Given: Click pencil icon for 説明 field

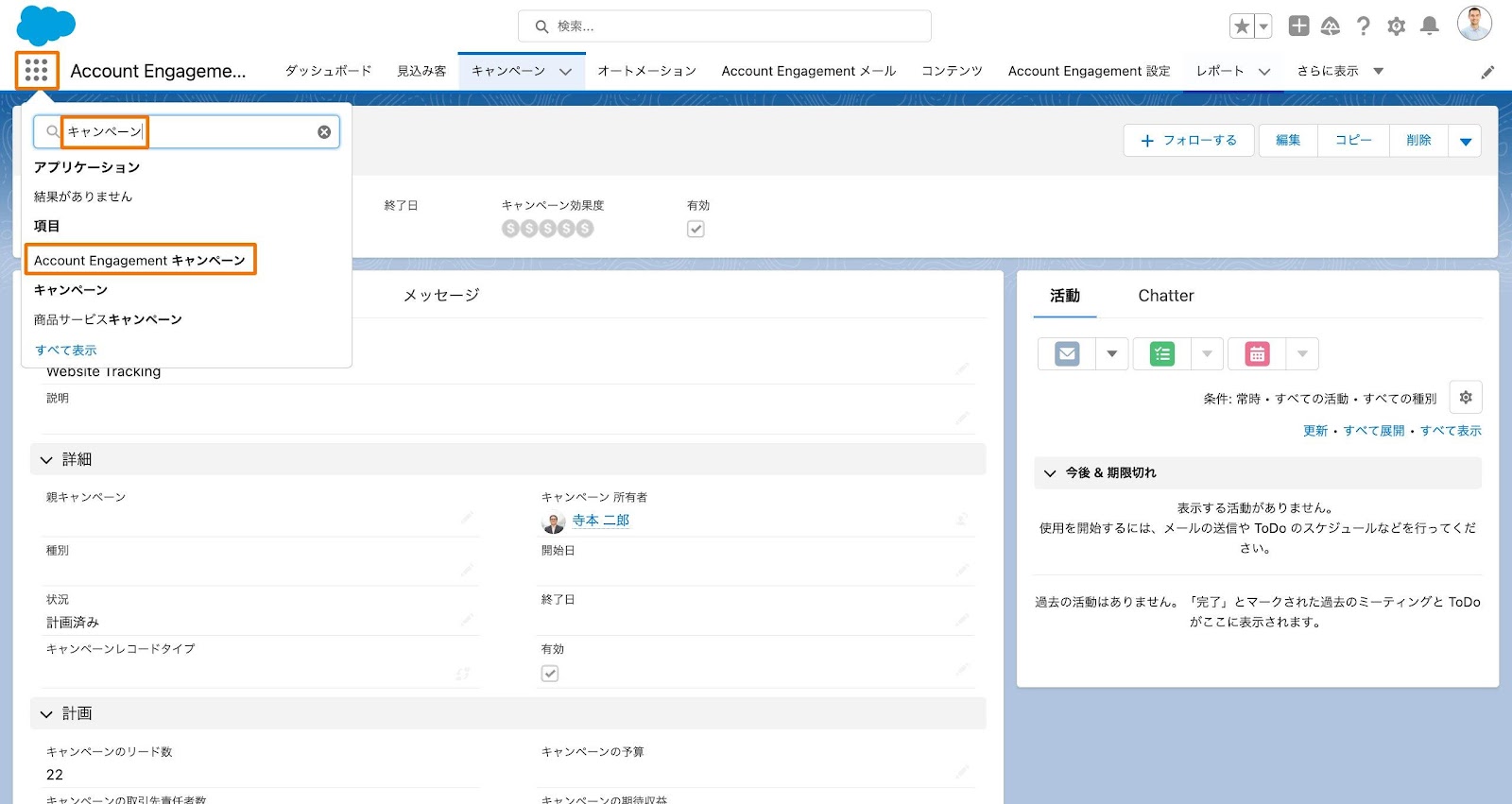Looking at the screenshot, I should point(962,418).
